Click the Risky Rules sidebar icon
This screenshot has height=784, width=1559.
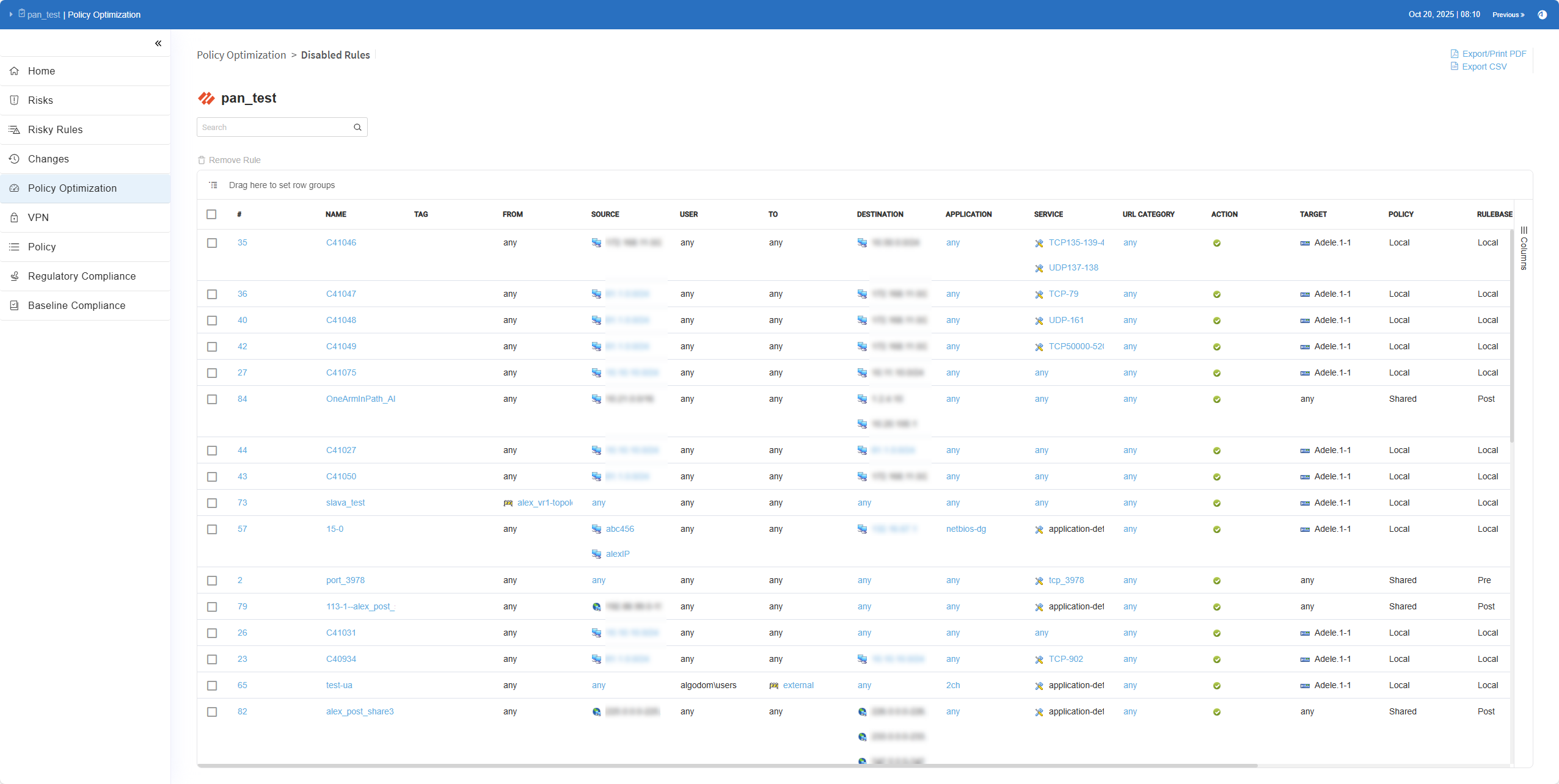14,129
